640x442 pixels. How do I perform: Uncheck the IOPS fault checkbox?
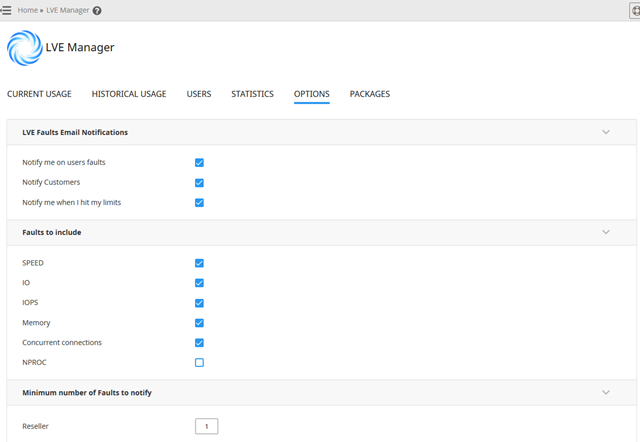point(199,303)
